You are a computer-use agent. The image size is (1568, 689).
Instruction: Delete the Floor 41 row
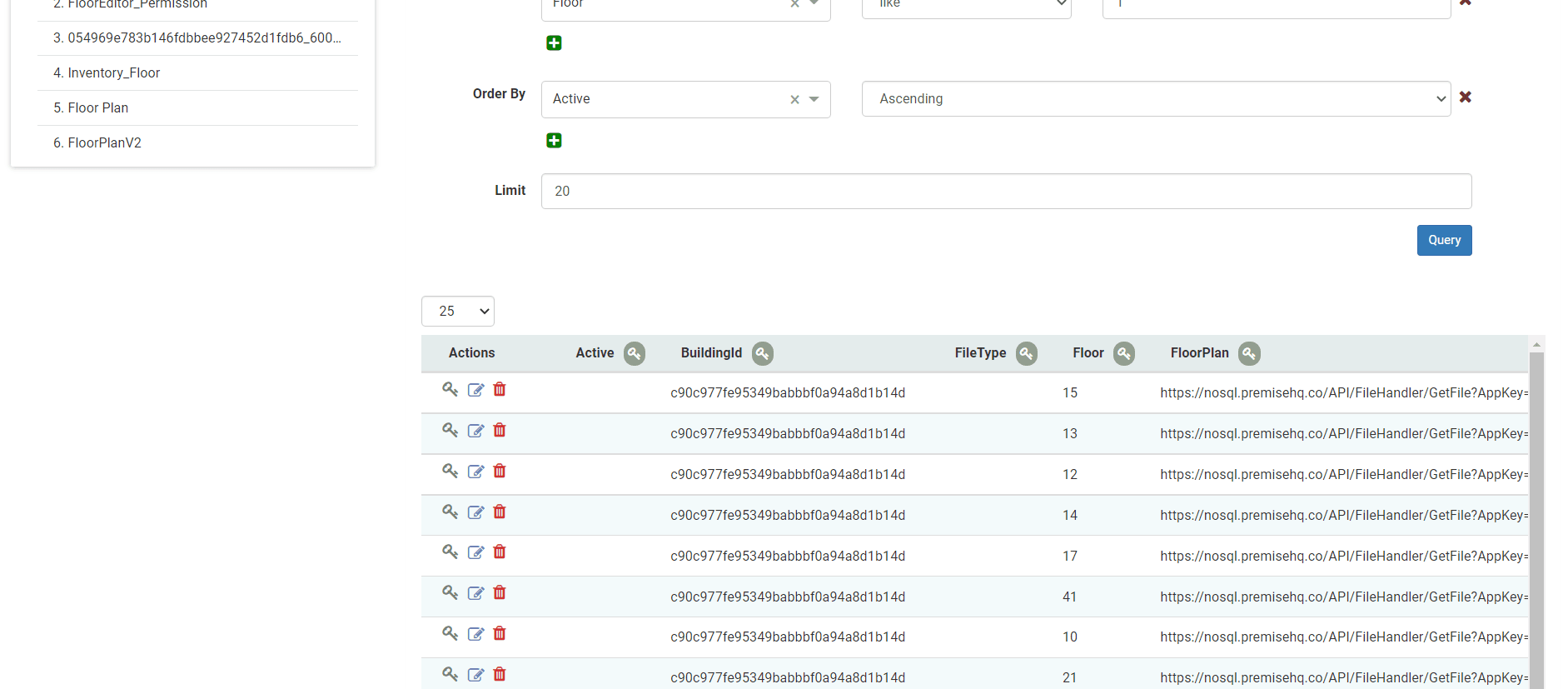click(x=500, y=592)
